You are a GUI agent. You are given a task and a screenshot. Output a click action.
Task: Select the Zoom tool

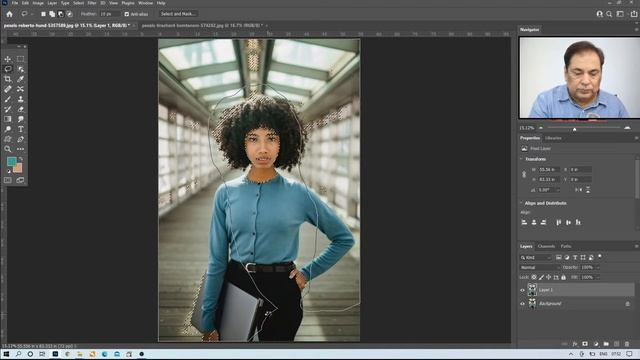pos(8,149)
